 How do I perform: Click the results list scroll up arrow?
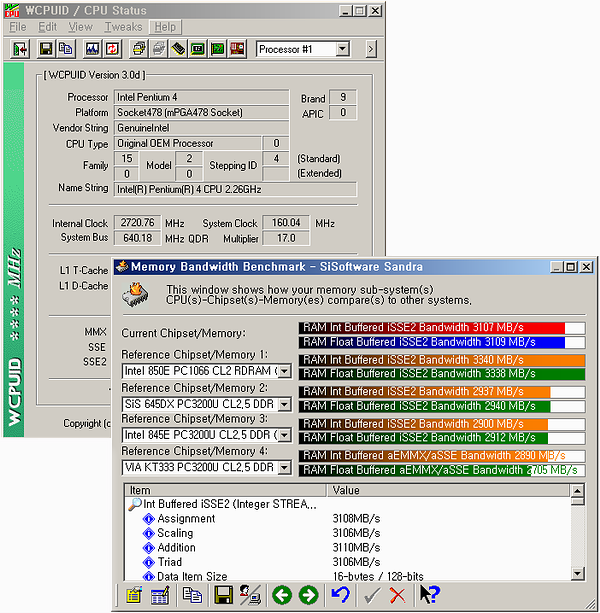(577, 490)
